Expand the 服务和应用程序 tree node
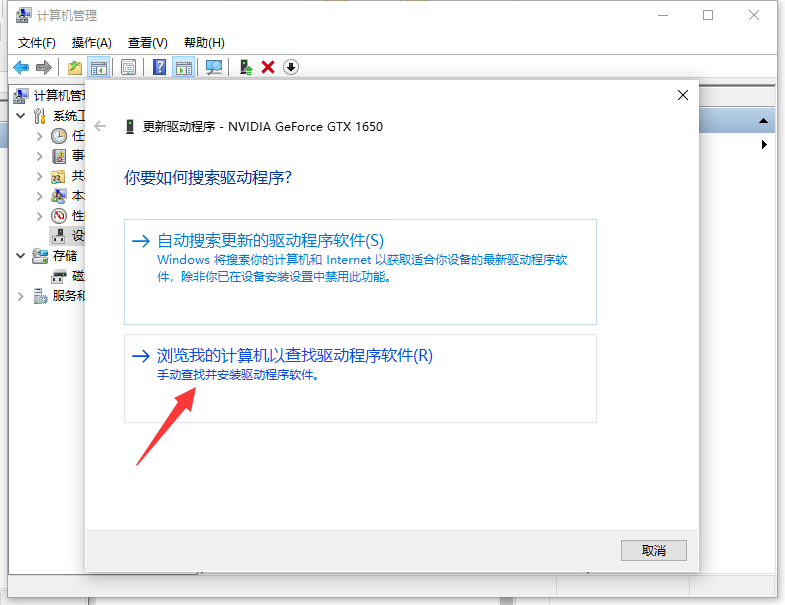 pyautogui.click(x=21, y=296)
